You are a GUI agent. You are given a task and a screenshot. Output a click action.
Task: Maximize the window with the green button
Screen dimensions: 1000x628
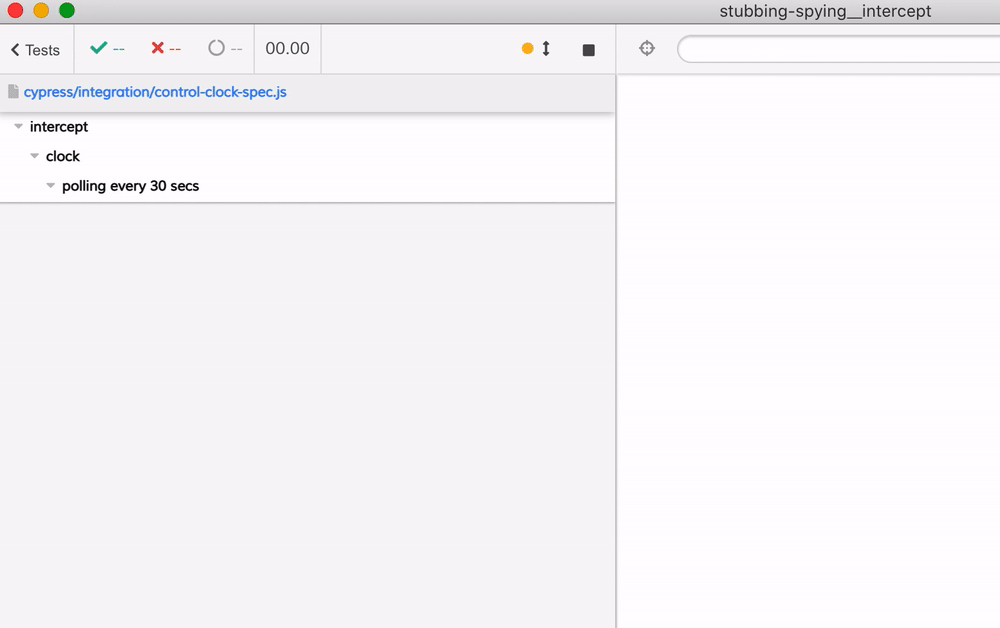(67, 11)
